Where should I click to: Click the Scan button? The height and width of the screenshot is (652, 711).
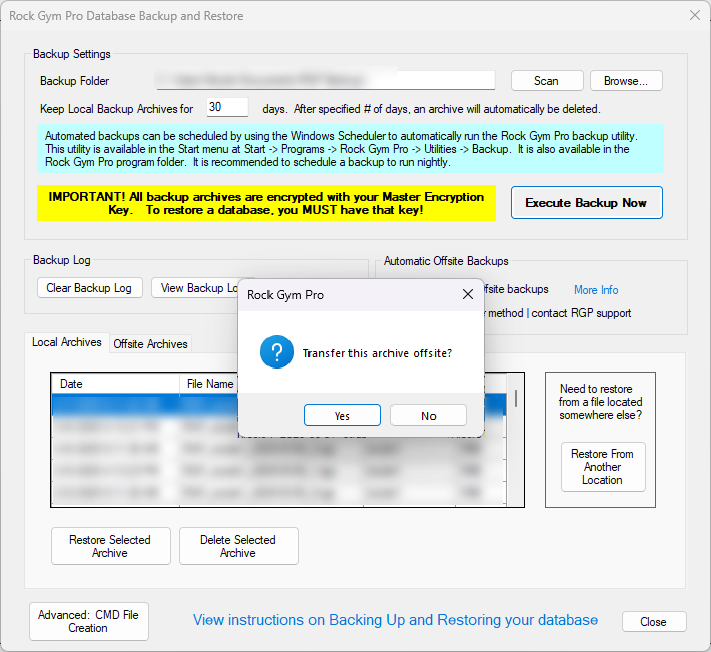(547, 81)
